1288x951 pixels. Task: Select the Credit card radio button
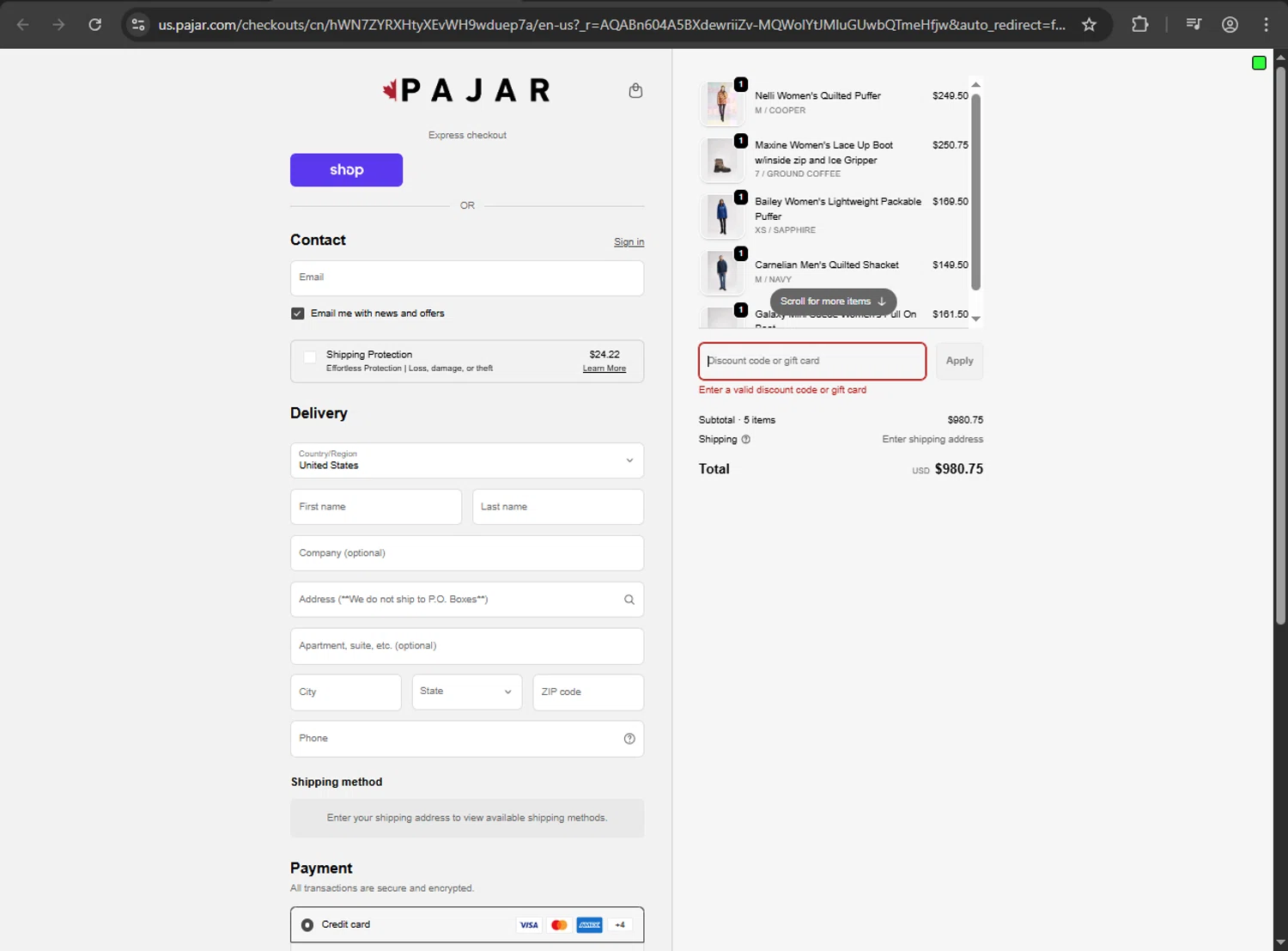[x=307, y=925]
